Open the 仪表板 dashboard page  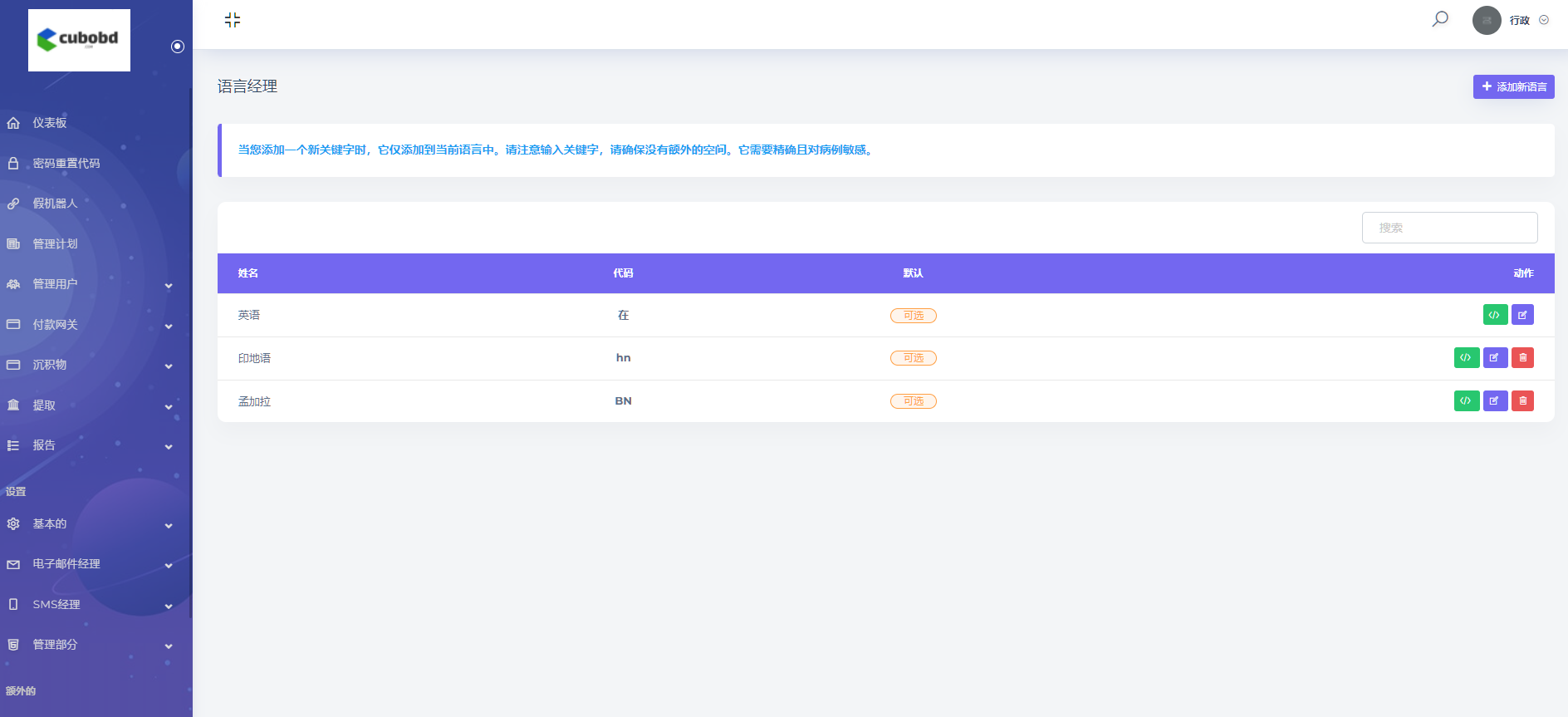pos(50,123)
